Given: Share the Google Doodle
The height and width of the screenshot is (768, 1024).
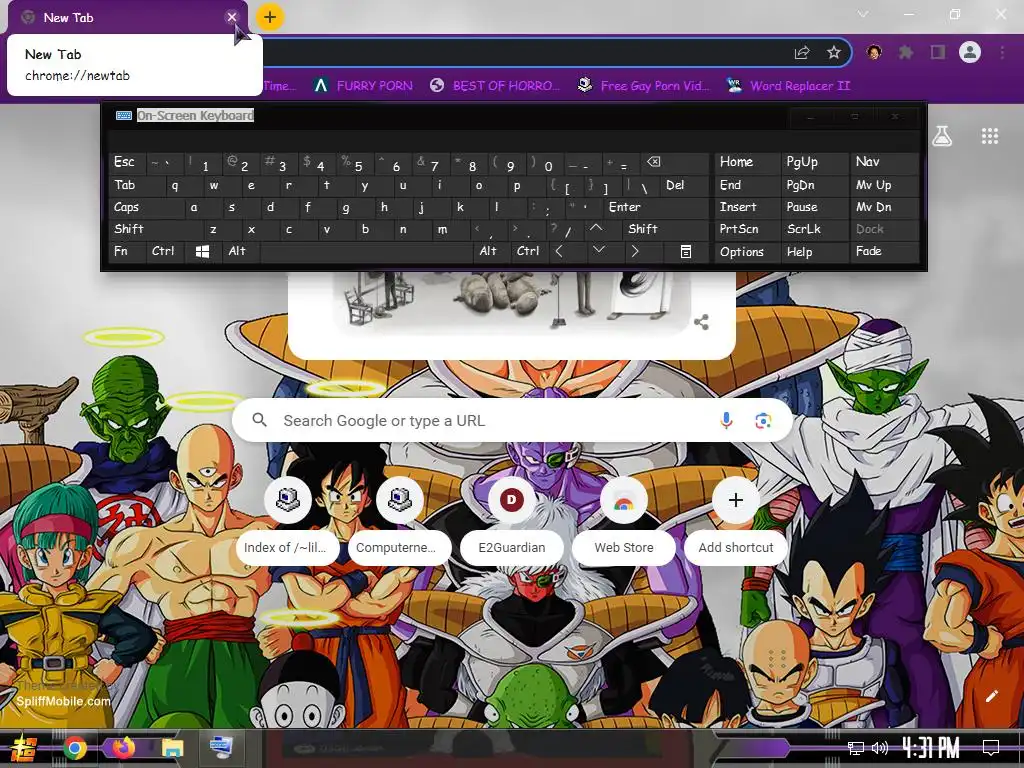Looking at the screenshot, I should [701, 322].
